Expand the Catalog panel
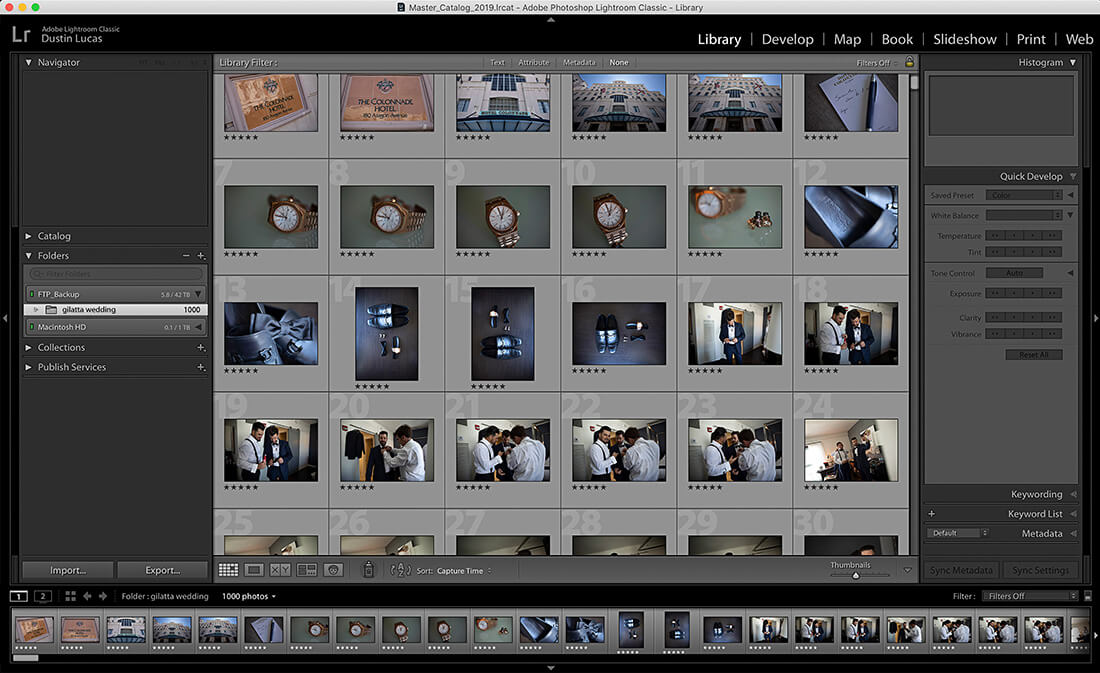The image size is (1100, 673). tap(29, 236)
